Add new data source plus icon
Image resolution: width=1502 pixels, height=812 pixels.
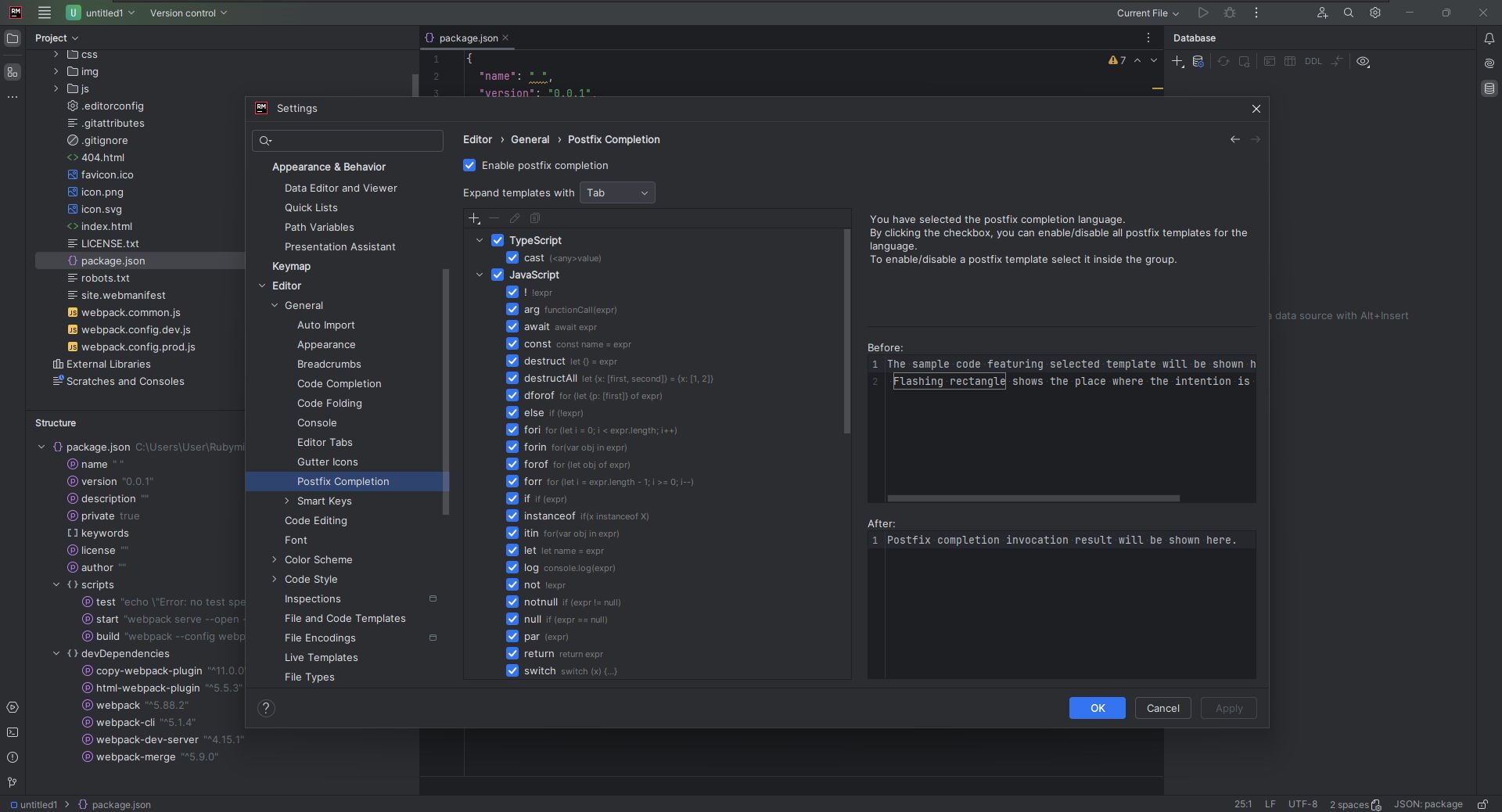click(x=1177, y=61)
